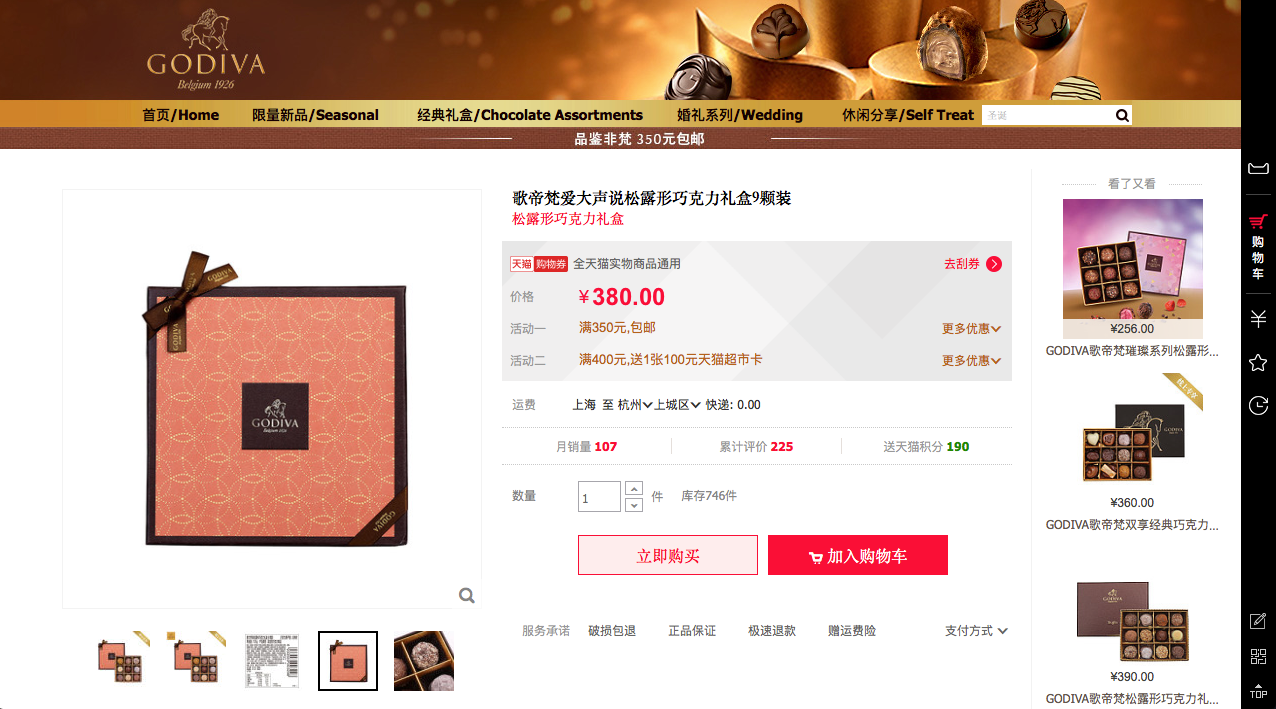Viewport: 1276px width, 709px height.
Task: Decrease quantity with the down arrow
Action: point(634,505)
